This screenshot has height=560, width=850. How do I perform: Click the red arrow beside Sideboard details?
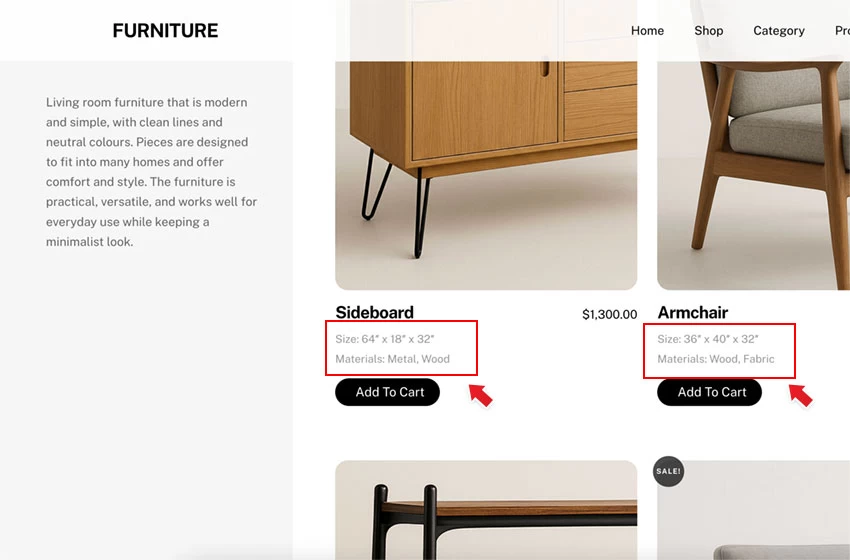click(481, 395)
